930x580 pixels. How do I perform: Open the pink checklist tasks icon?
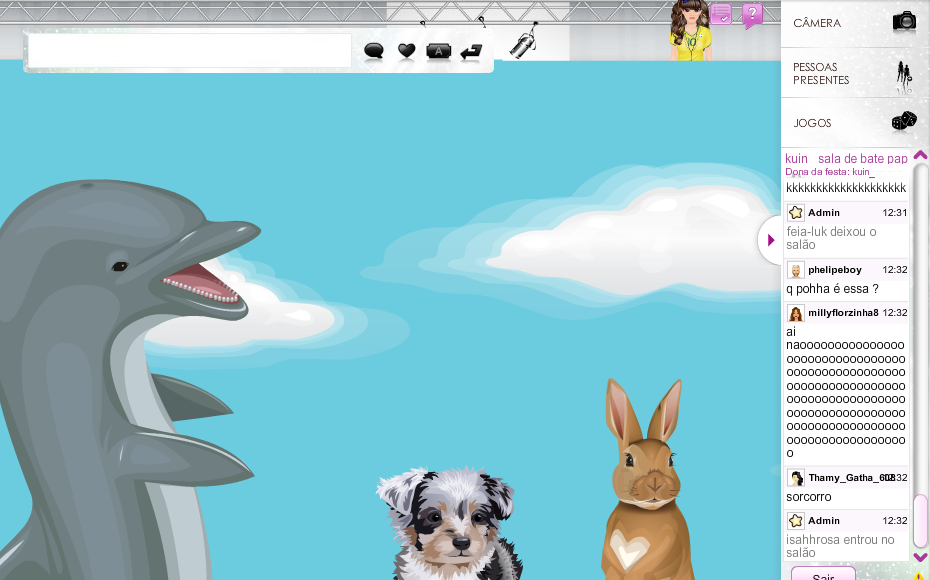(721, 14)
